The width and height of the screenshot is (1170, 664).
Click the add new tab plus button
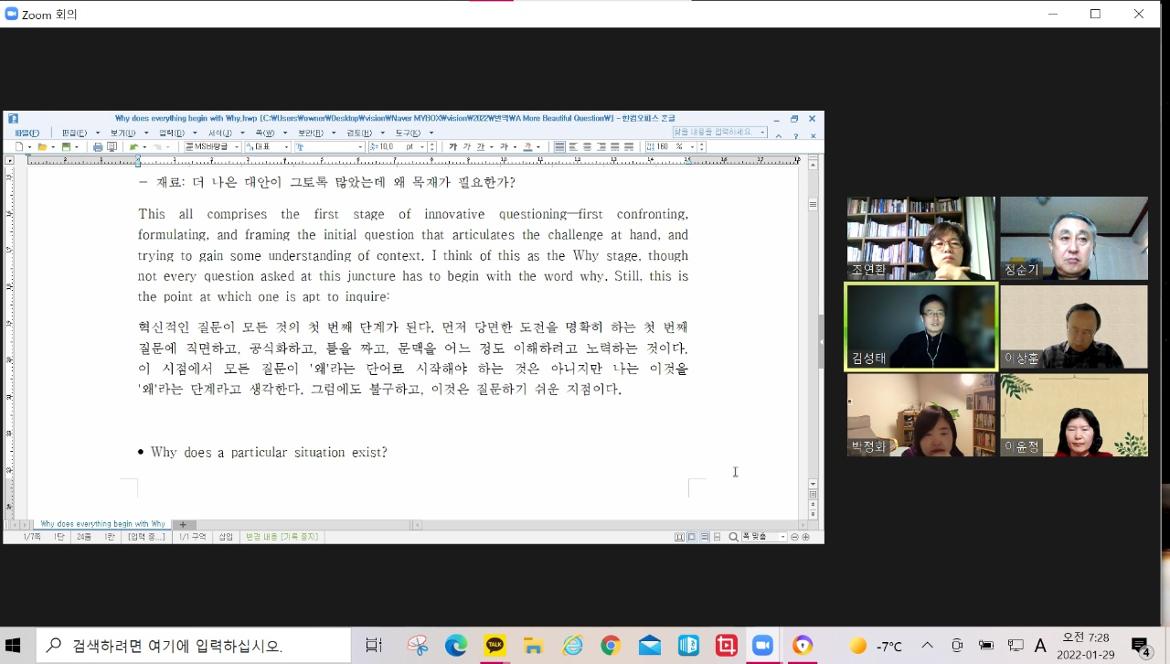183,524
